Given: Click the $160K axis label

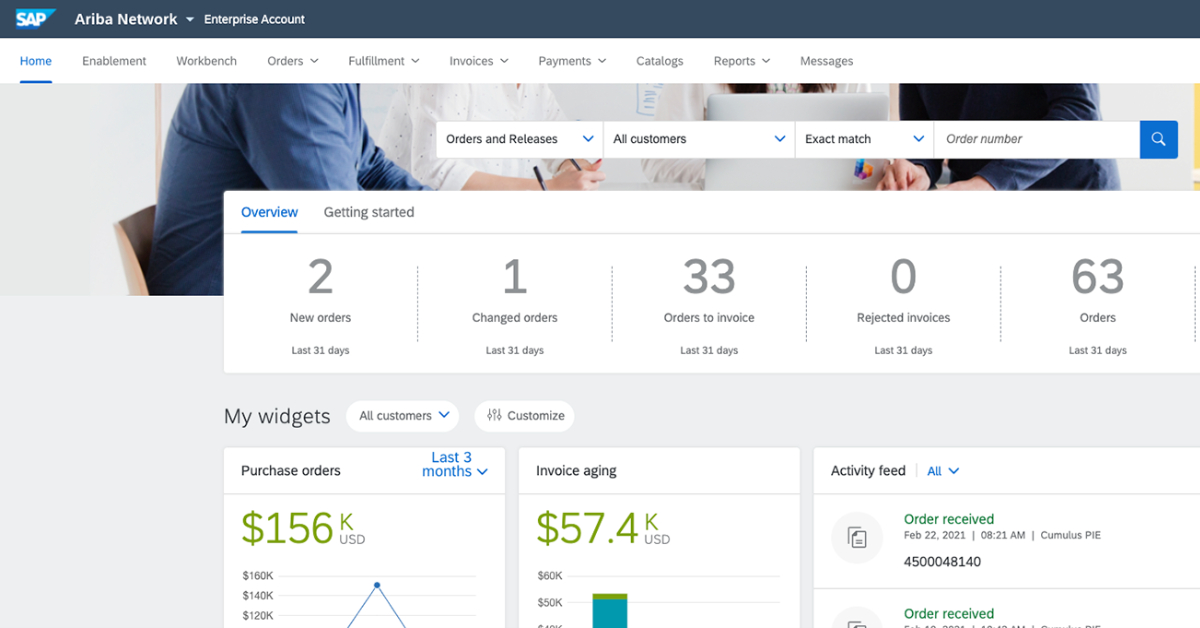Looking at the screenshot, I should (x=258, y=576).
